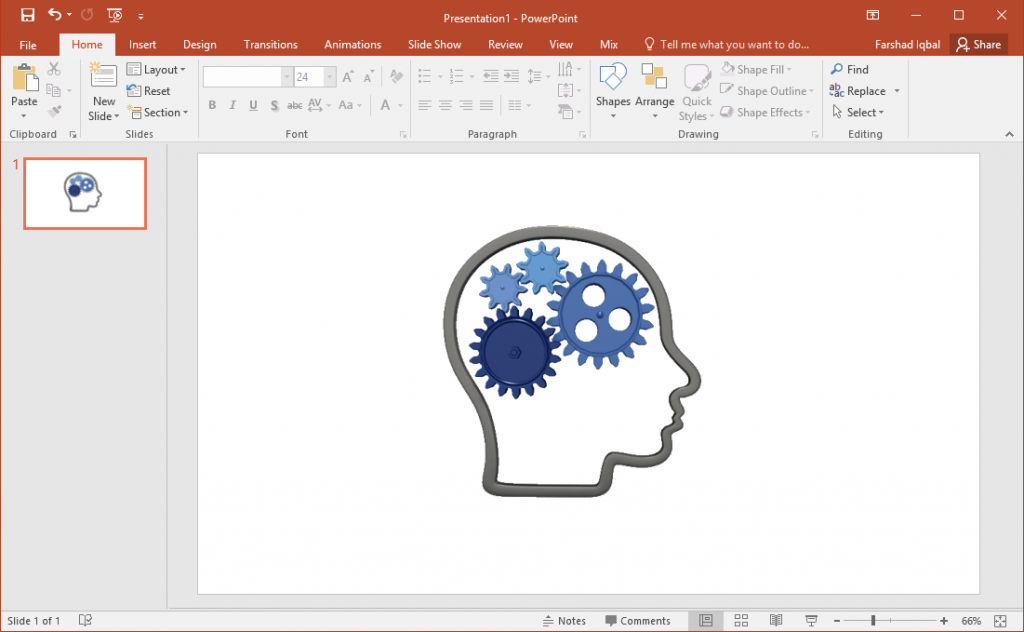Toggle underline formatting

252,104
